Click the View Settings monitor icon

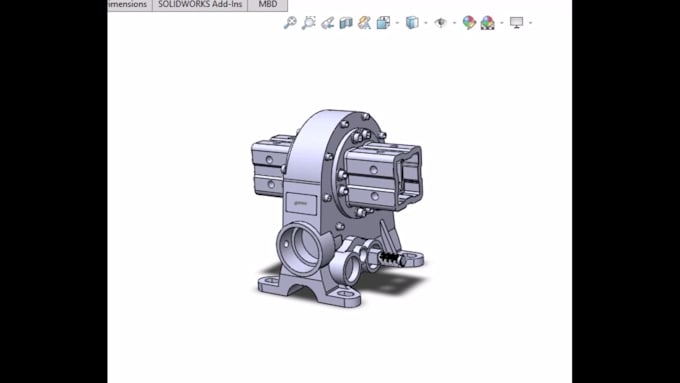[x=517, y=23]
